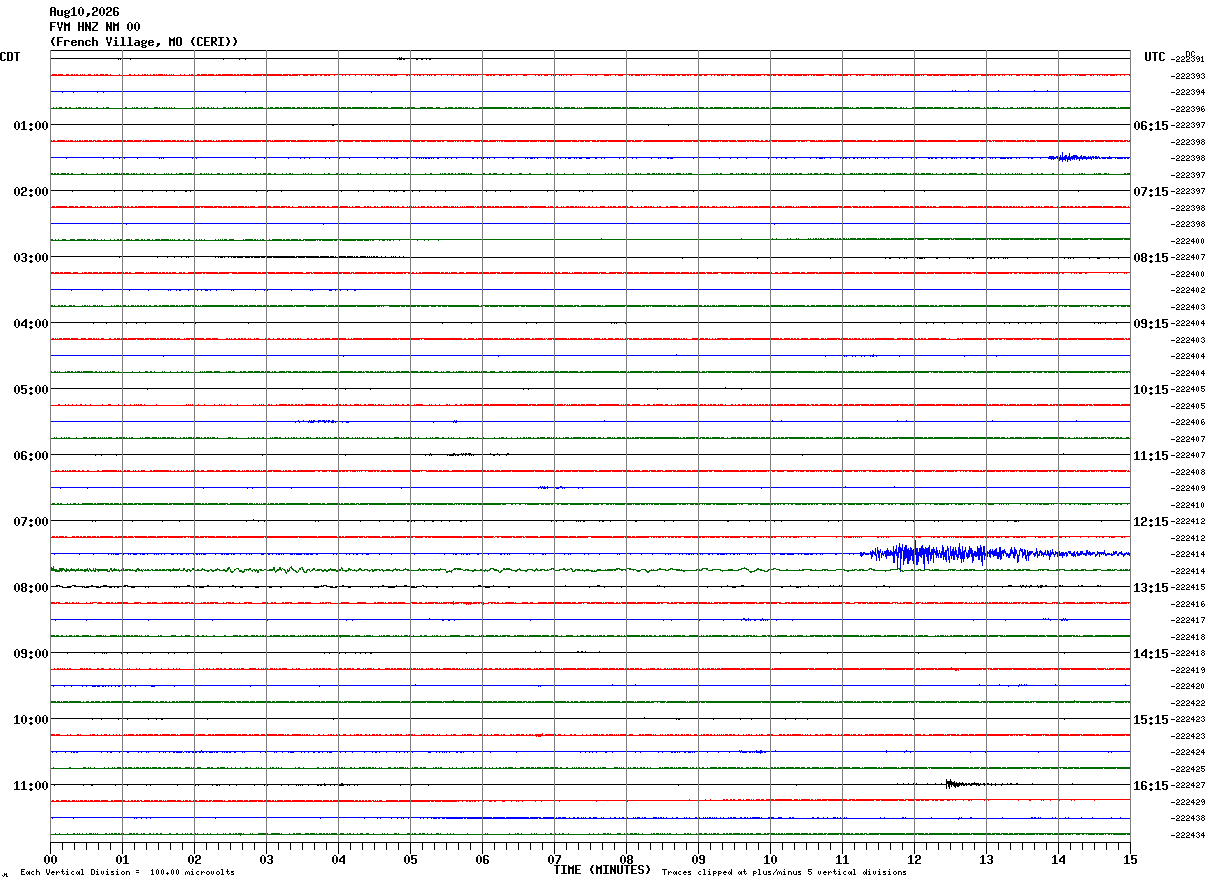The width and height of the screenshot is (1210, 886).
Task: Click the CDT timezone label
Action: click(10, 57)
